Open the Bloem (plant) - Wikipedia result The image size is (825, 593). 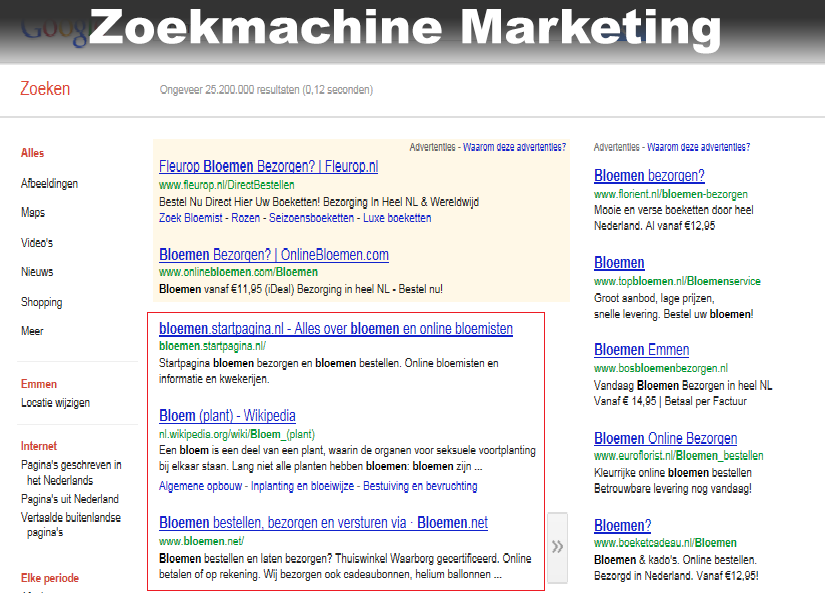(227, 416)
